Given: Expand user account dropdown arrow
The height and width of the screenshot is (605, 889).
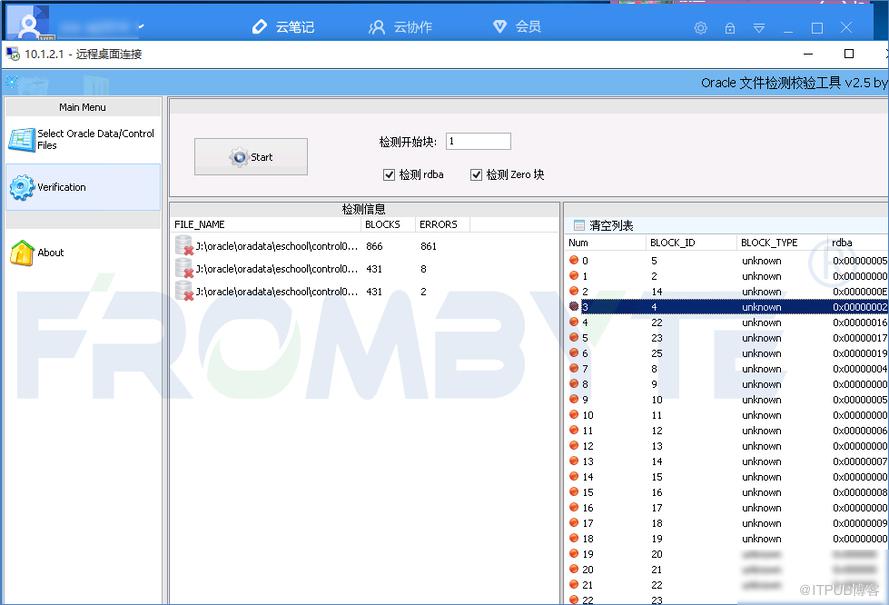Looking at the screenshot, I should click(x=141, y=27).
